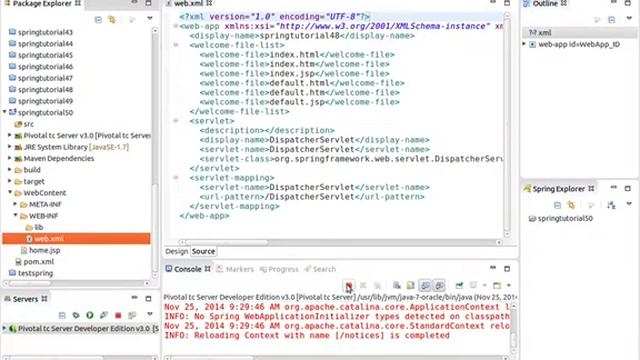Click Display Selected Console icon
Screen dimensions: 640x360
click(473, 285)
